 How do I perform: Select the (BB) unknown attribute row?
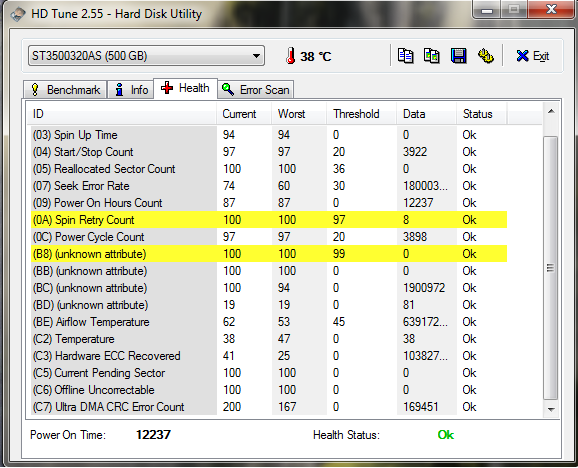pyautogui.click(x=269, y=271)
